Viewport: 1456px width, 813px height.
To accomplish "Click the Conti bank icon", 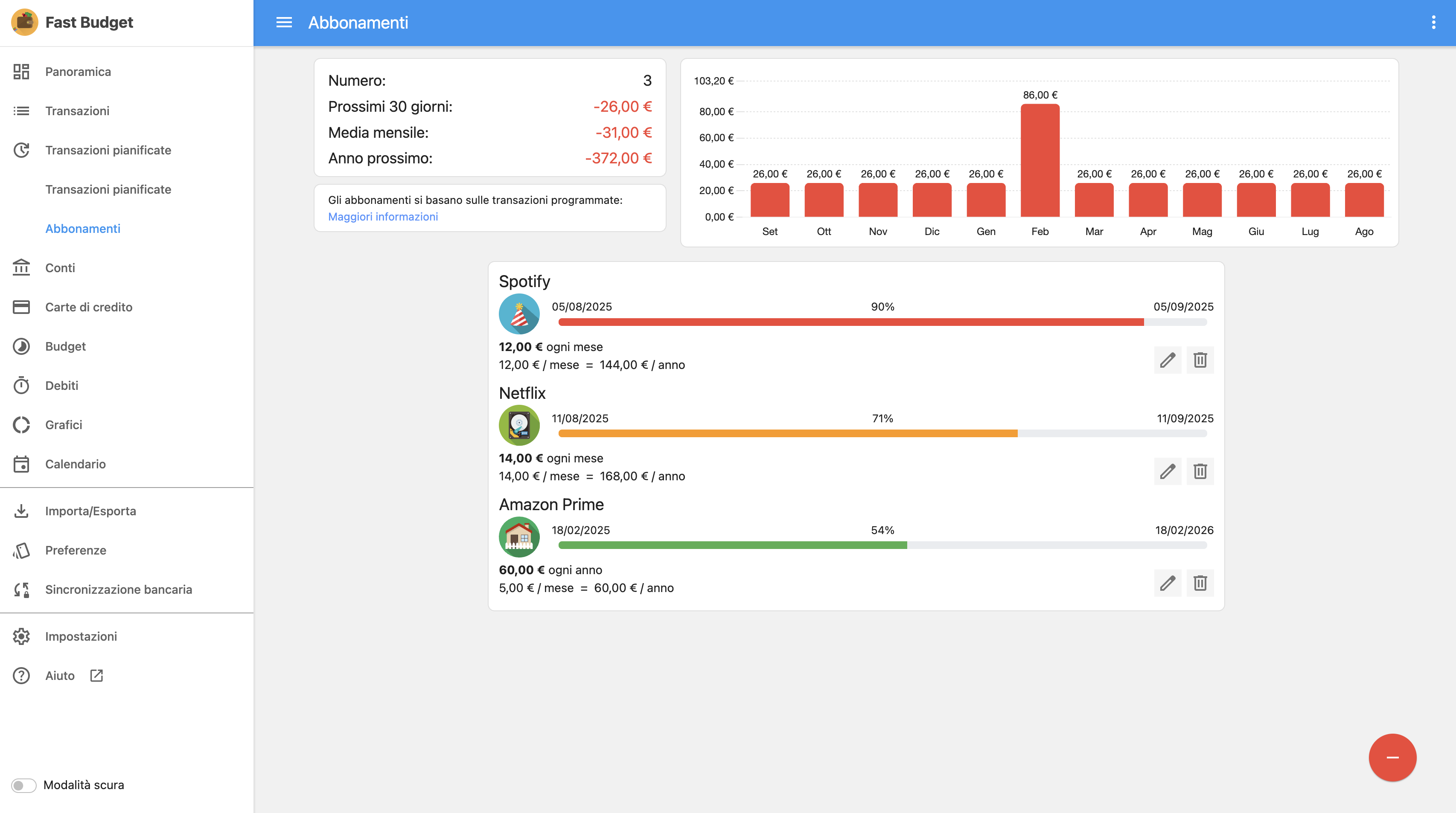I will 21,268.
